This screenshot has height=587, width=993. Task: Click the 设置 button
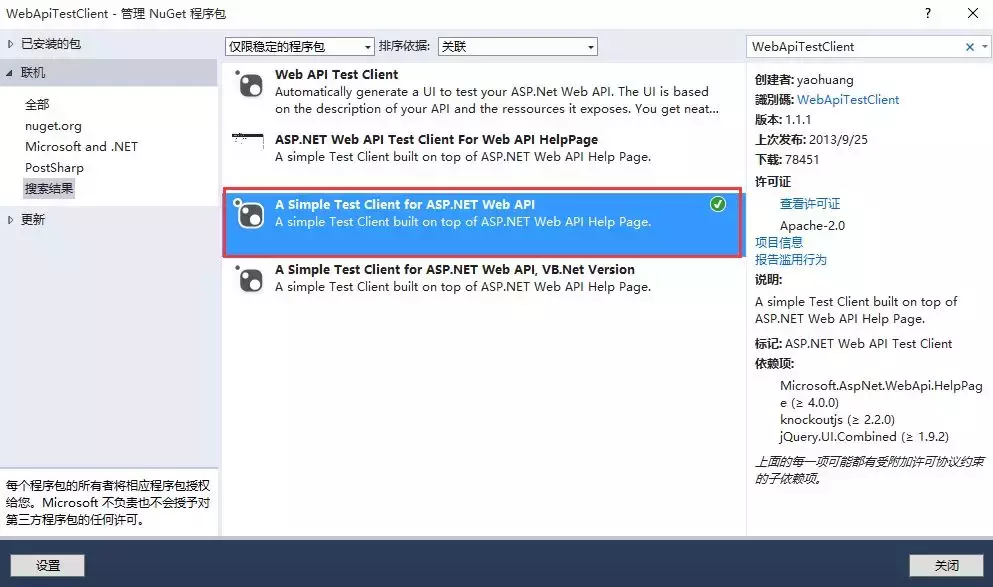(47, 565)
